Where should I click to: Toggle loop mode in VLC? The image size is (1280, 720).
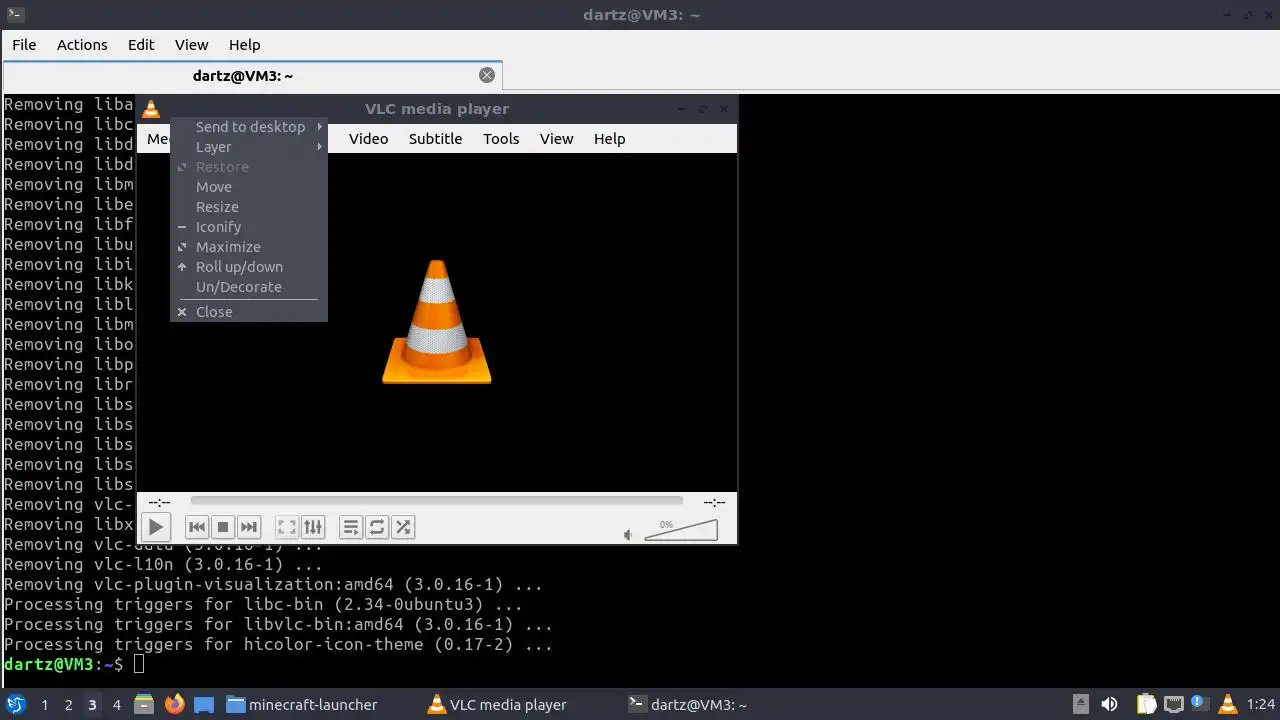point(377,527)
